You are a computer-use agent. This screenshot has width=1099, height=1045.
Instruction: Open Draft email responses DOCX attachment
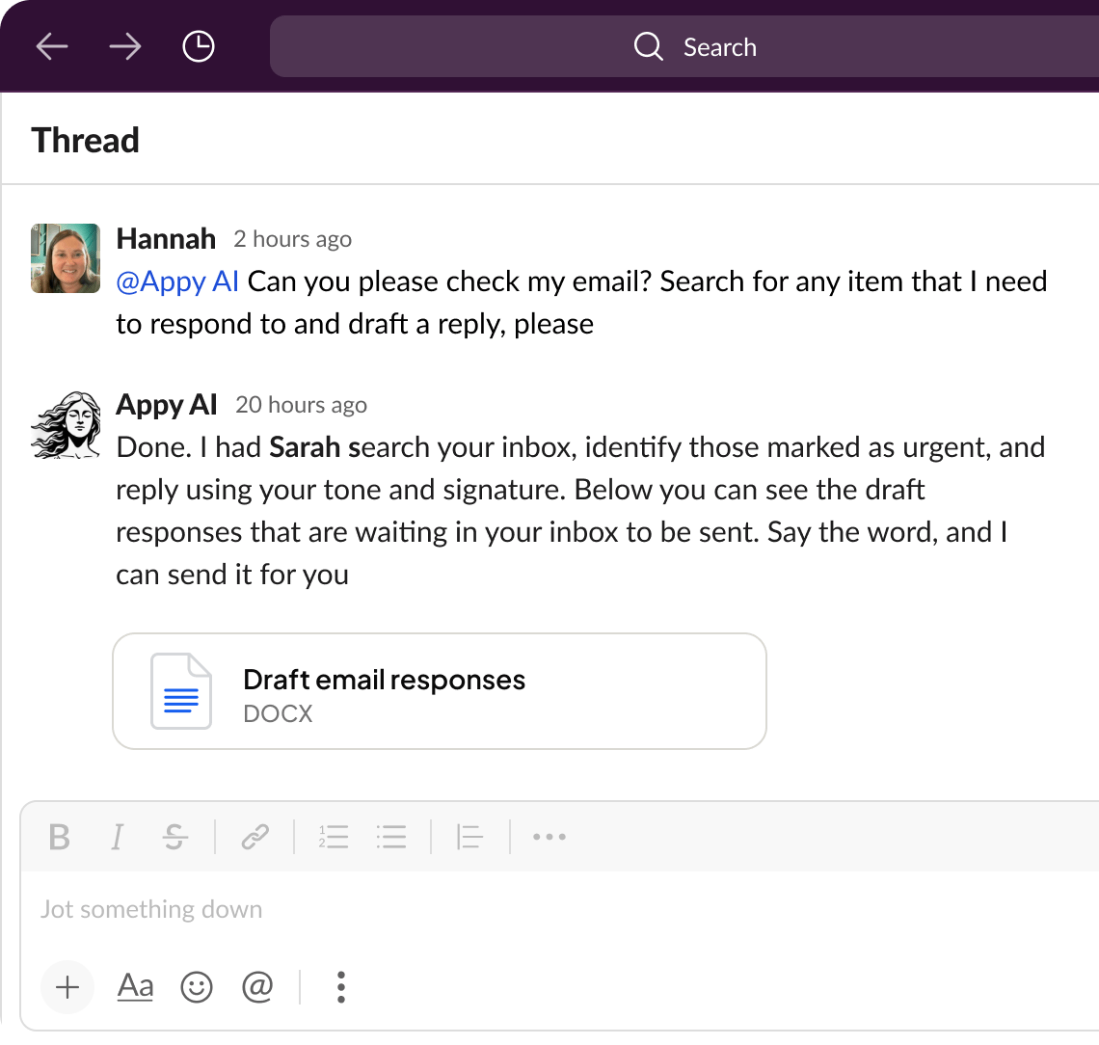(439, 691)
